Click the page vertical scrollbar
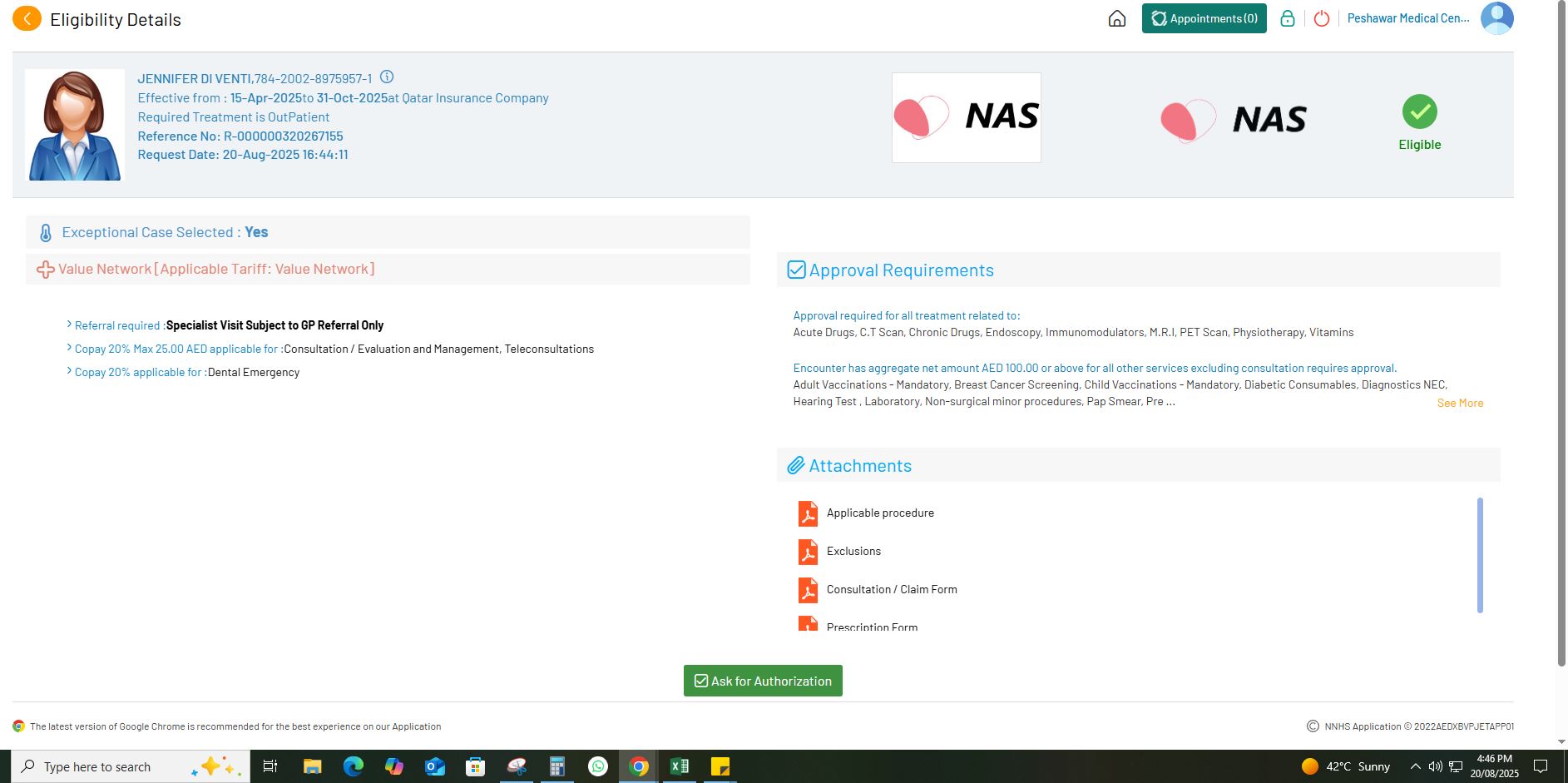Screen dimensions: 1568x783 pos(1561,333)
